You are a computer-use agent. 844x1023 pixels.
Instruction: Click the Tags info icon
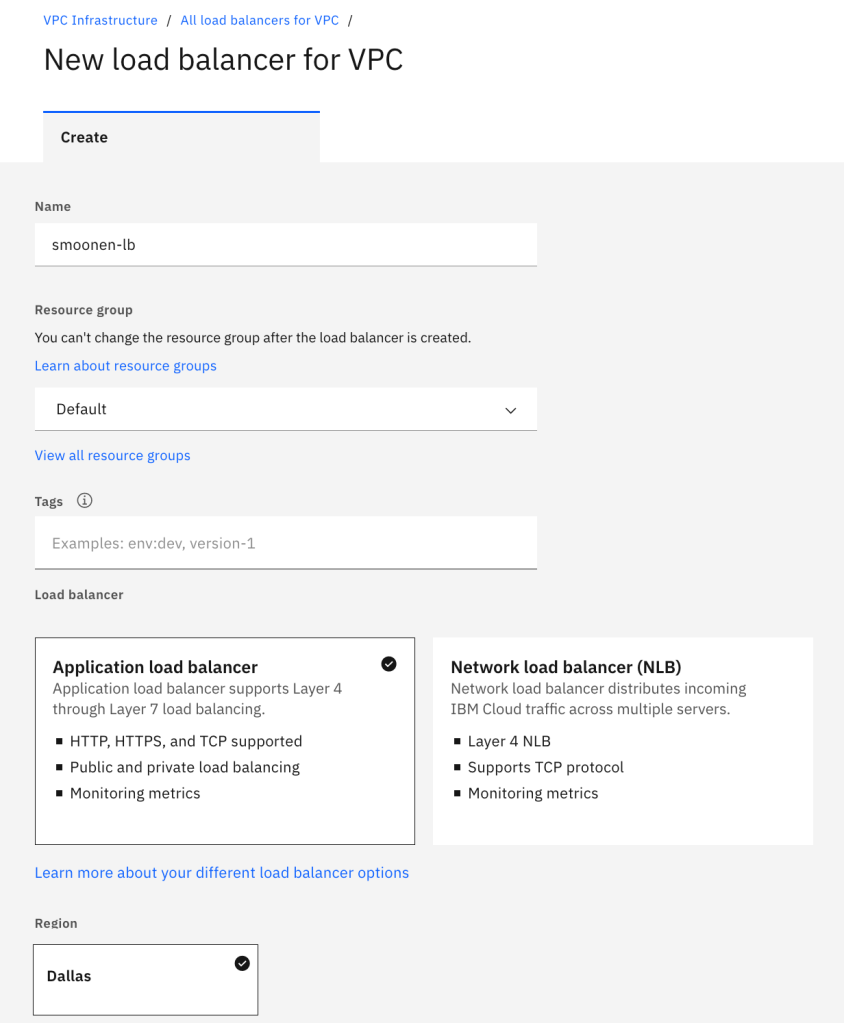85,501
